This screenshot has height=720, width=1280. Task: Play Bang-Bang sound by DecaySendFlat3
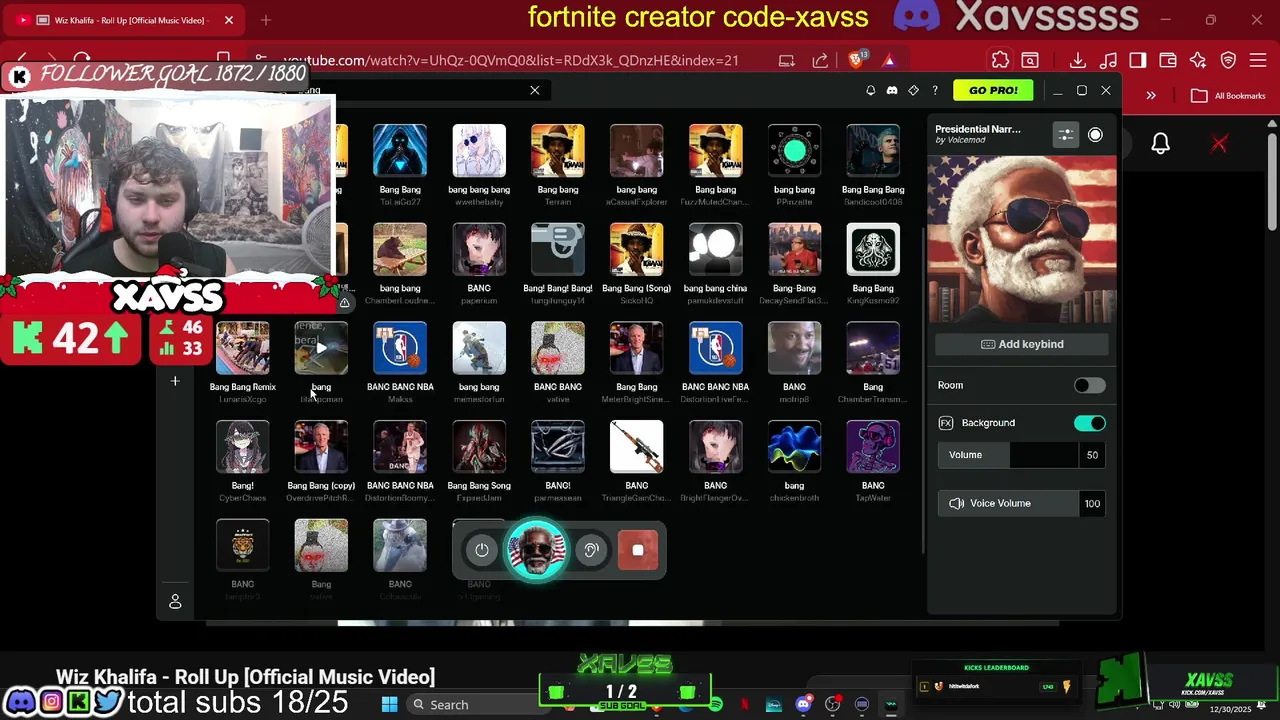tap(795, 250)
